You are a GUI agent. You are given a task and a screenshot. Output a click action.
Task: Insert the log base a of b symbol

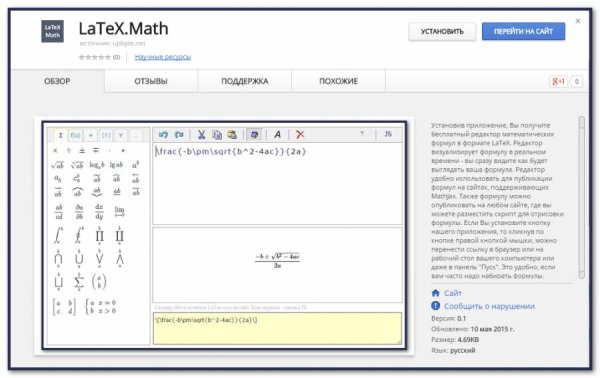(x=97, y=165)
